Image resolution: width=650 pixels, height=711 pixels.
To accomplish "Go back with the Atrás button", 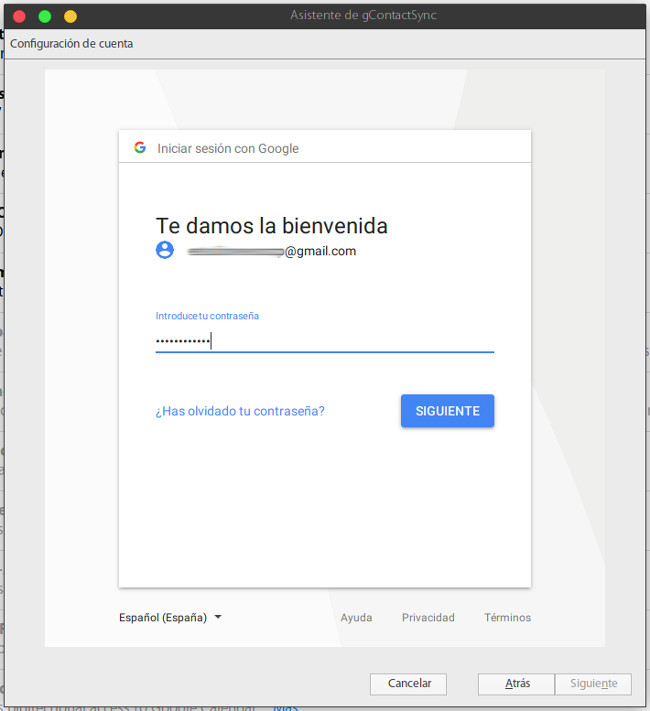I will coord(516,684).
